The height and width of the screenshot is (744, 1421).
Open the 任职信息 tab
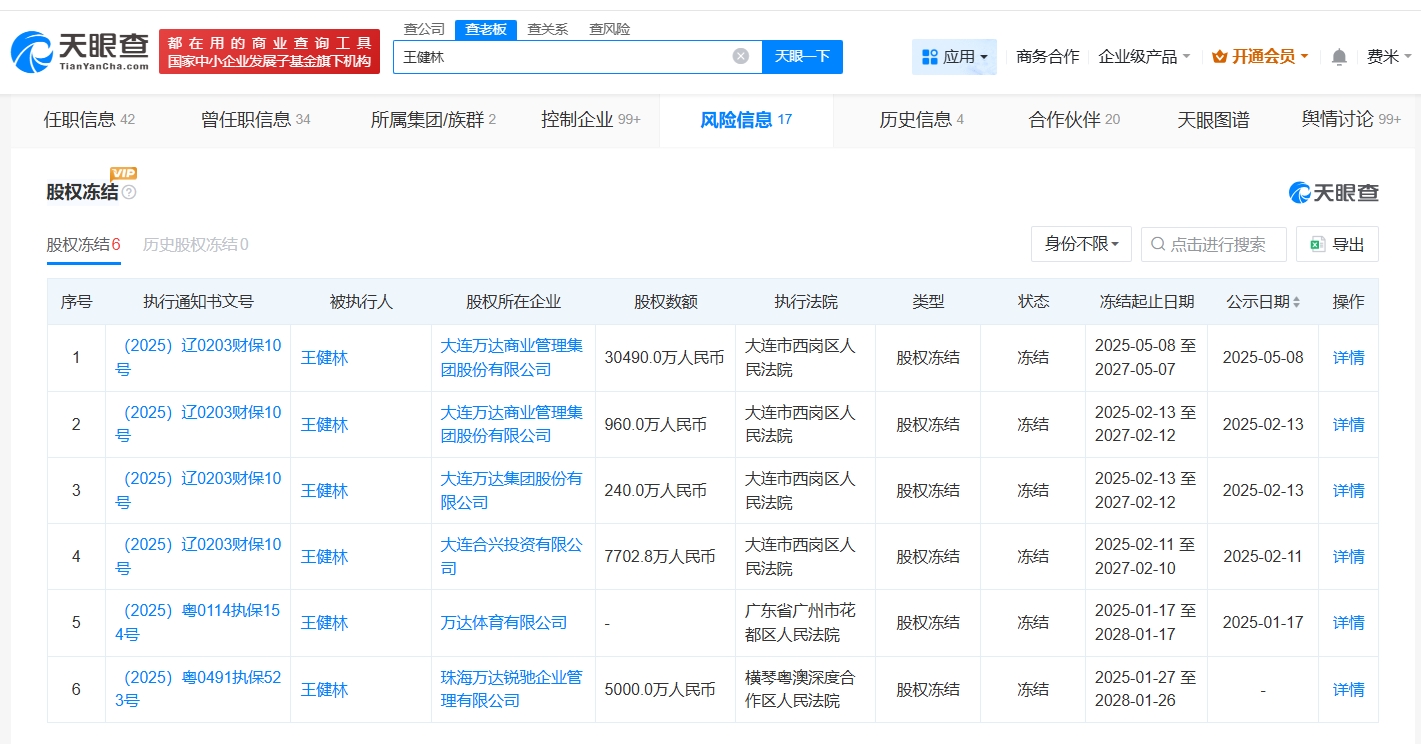click(x=89, y=120)
